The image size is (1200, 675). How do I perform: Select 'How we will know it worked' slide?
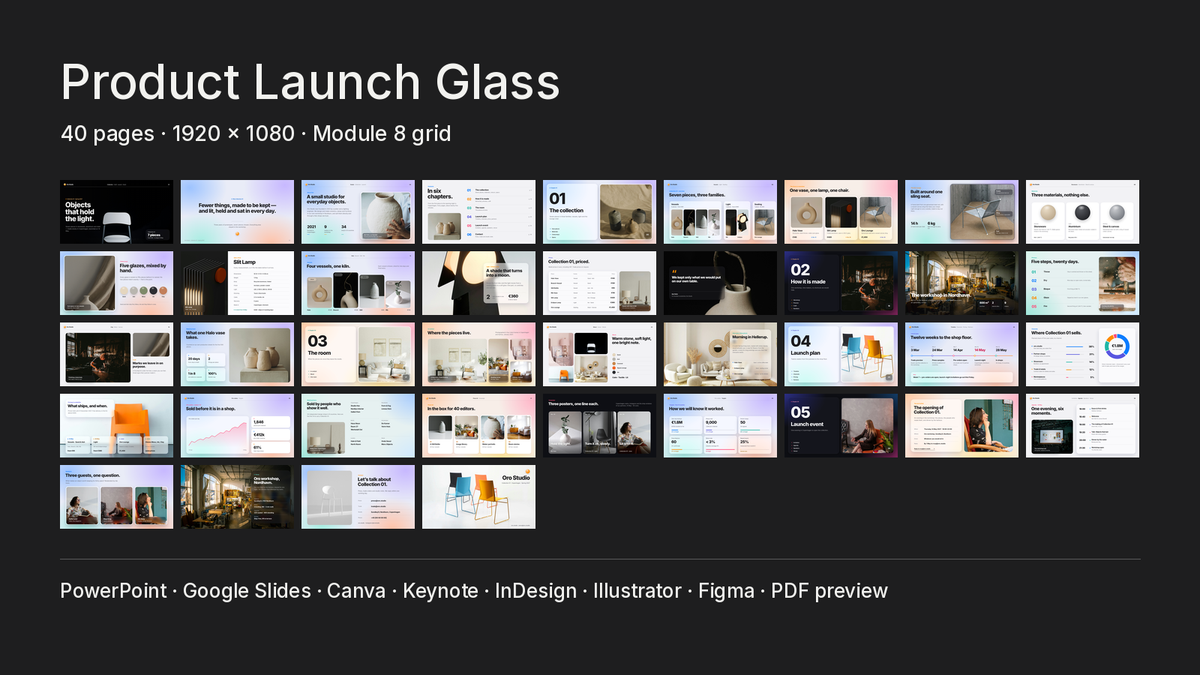[x=720, y=425]
